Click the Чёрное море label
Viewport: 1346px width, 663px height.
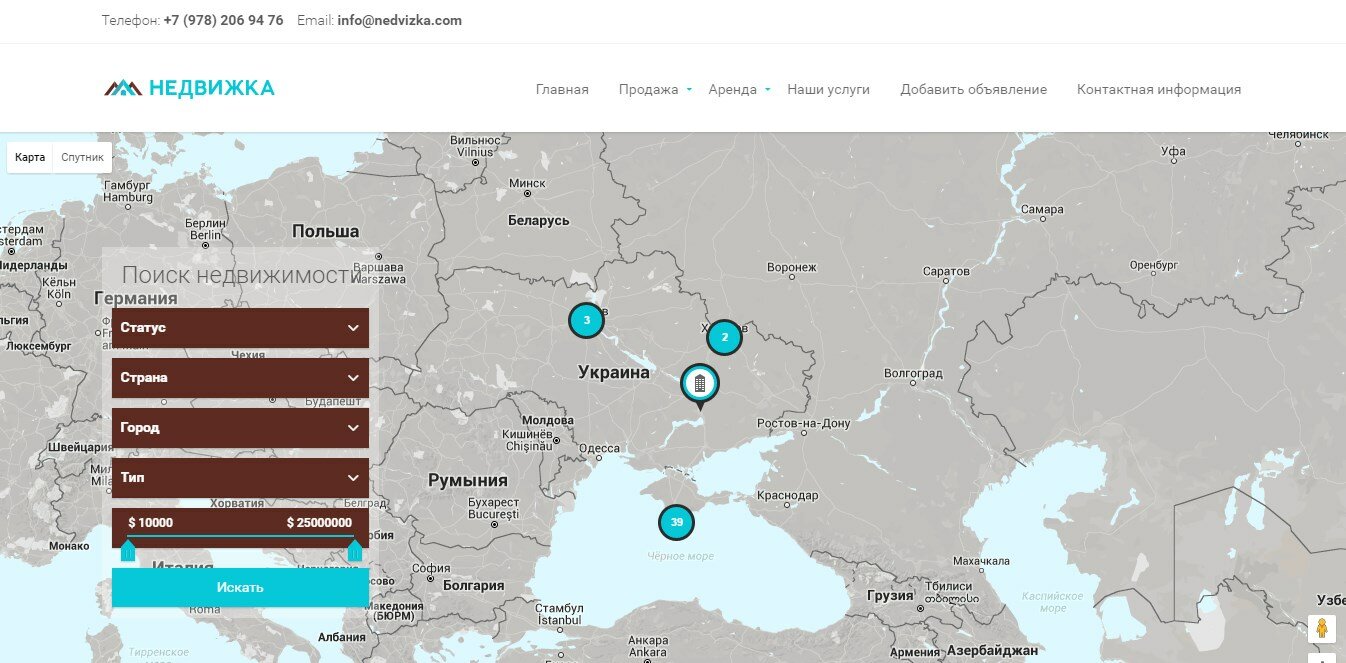[681, 556]
